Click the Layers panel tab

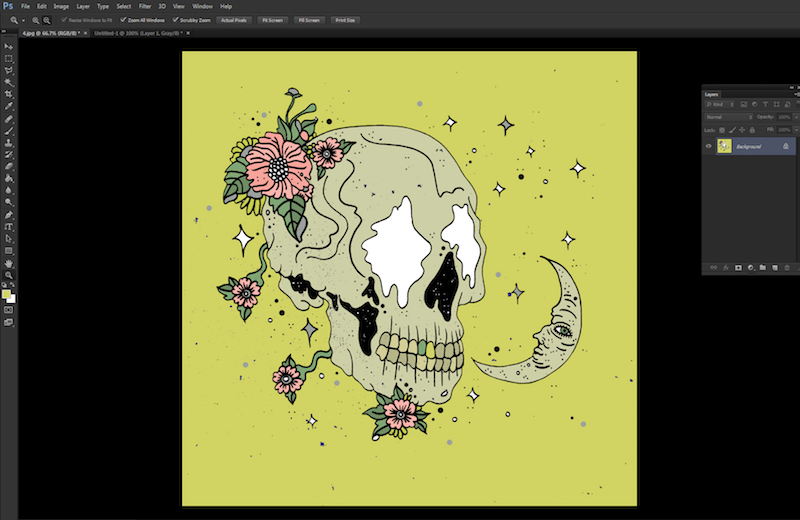(x=711, y=94)
